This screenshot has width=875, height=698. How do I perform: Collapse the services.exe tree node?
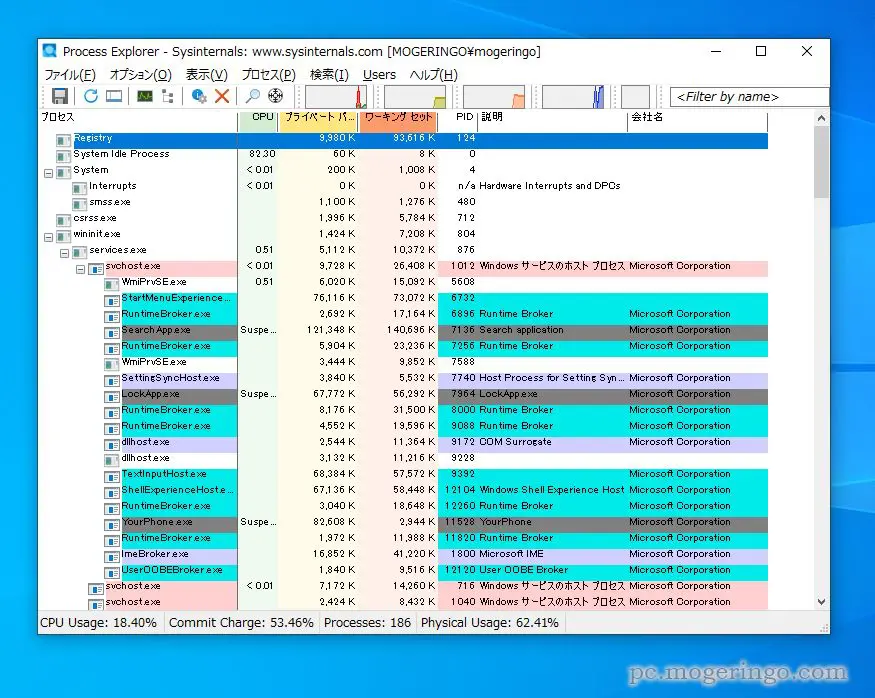(x=65, y=253)
